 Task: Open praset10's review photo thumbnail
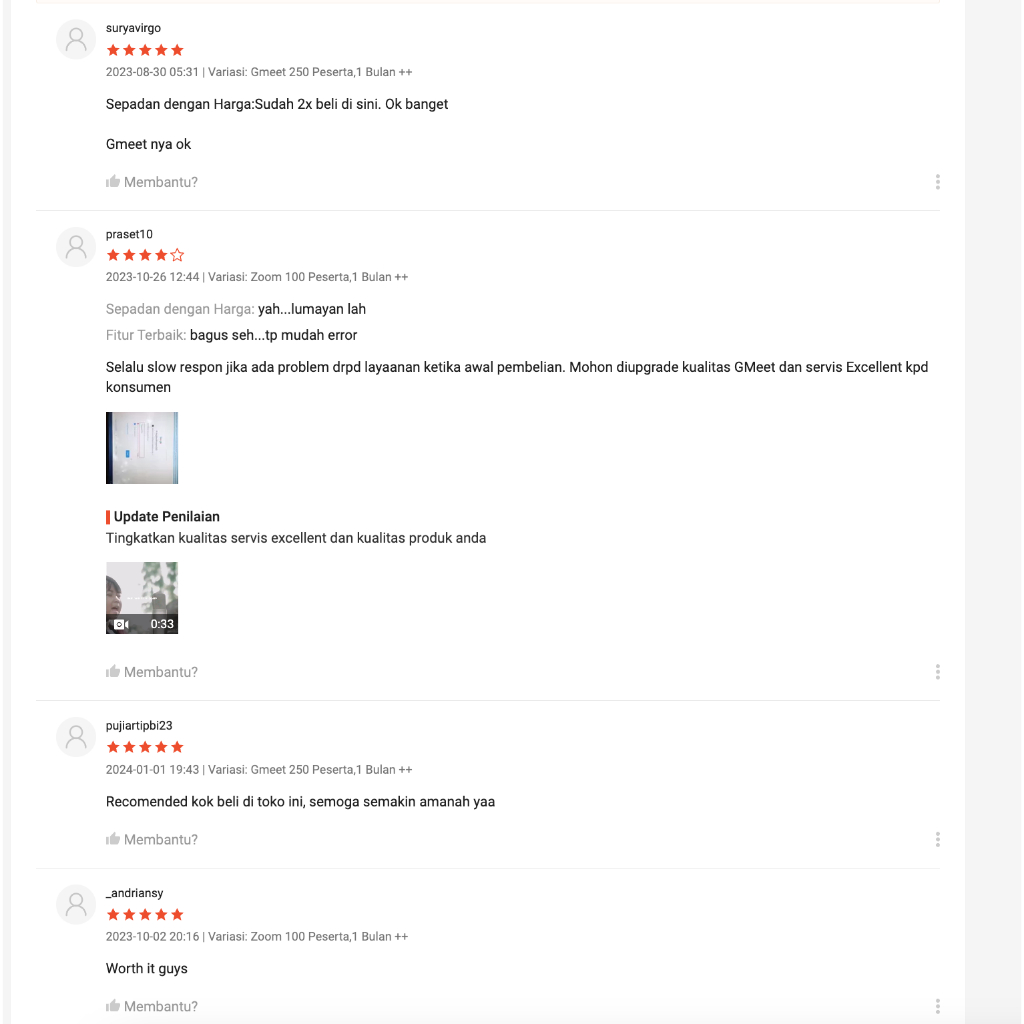coord(142,448)
